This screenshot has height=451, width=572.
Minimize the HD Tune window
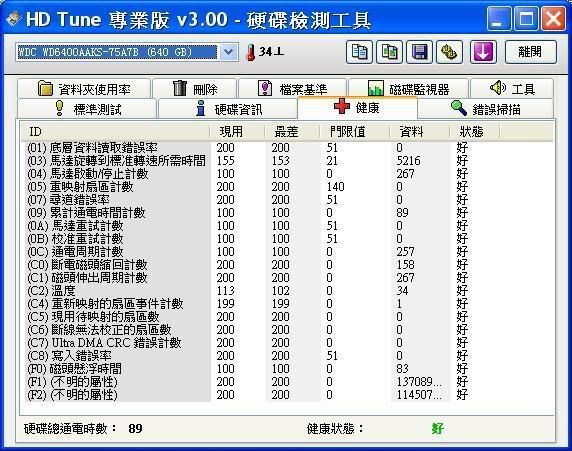(499, 19)
